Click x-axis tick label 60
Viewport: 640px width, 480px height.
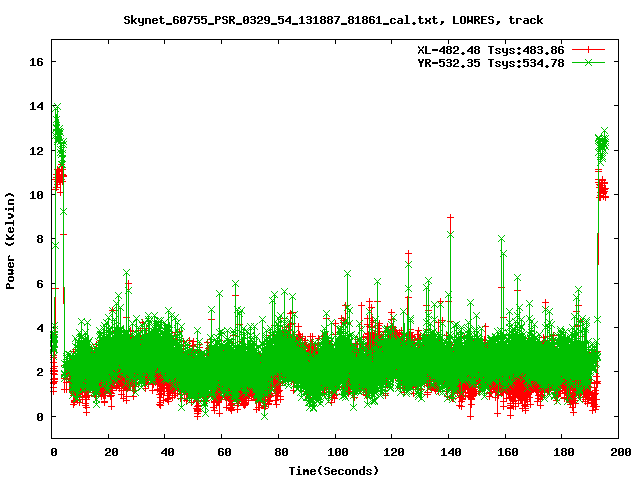click(x=224, y=452)
